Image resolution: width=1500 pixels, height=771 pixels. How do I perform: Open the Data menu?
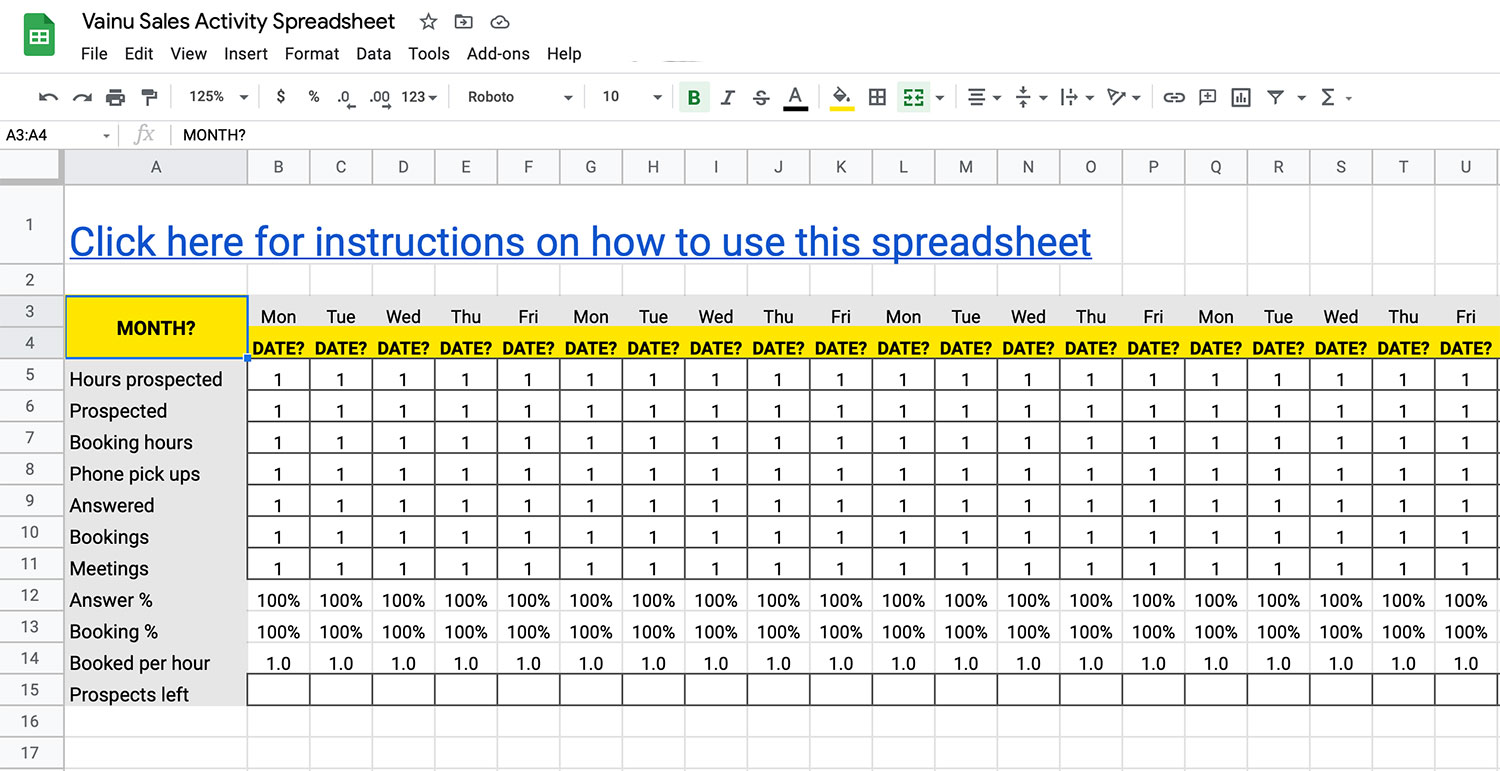373,54
